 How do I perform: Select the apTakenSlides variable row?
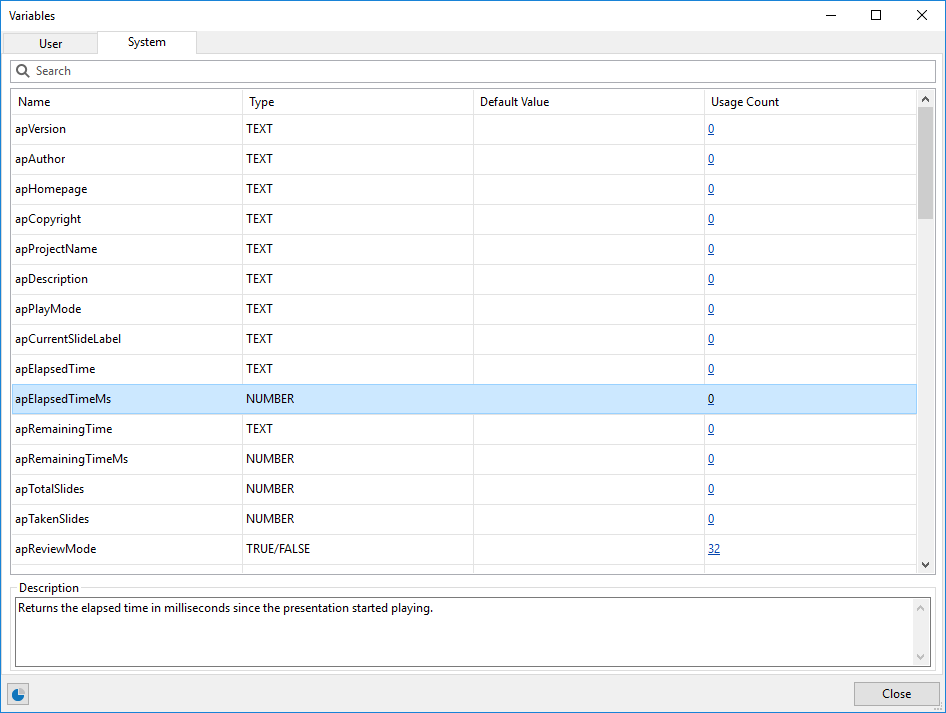[x=464, y=519]
